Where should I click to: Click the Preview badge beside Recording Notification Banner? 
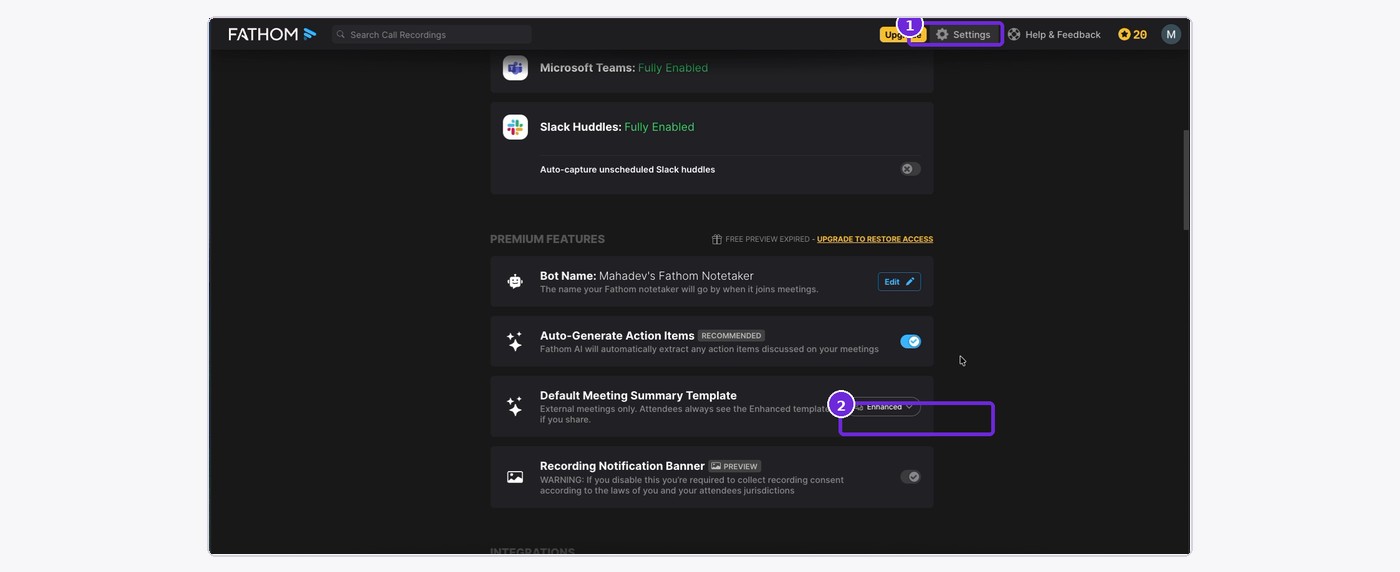tap(735, 466)
